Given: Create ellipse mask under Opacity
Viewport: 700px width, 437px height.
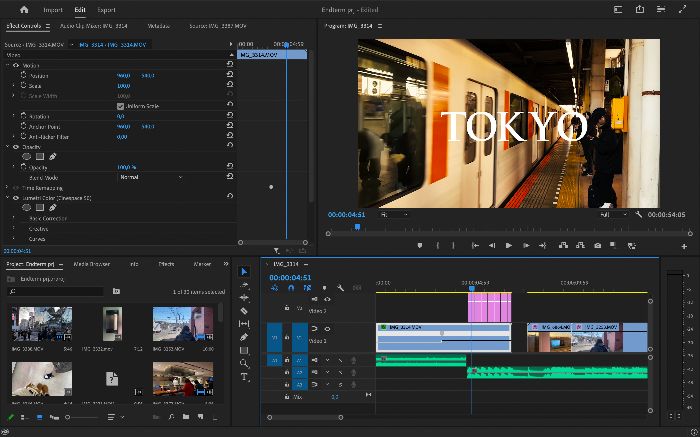Looking at the screenshot, I should tap(27, 157).
